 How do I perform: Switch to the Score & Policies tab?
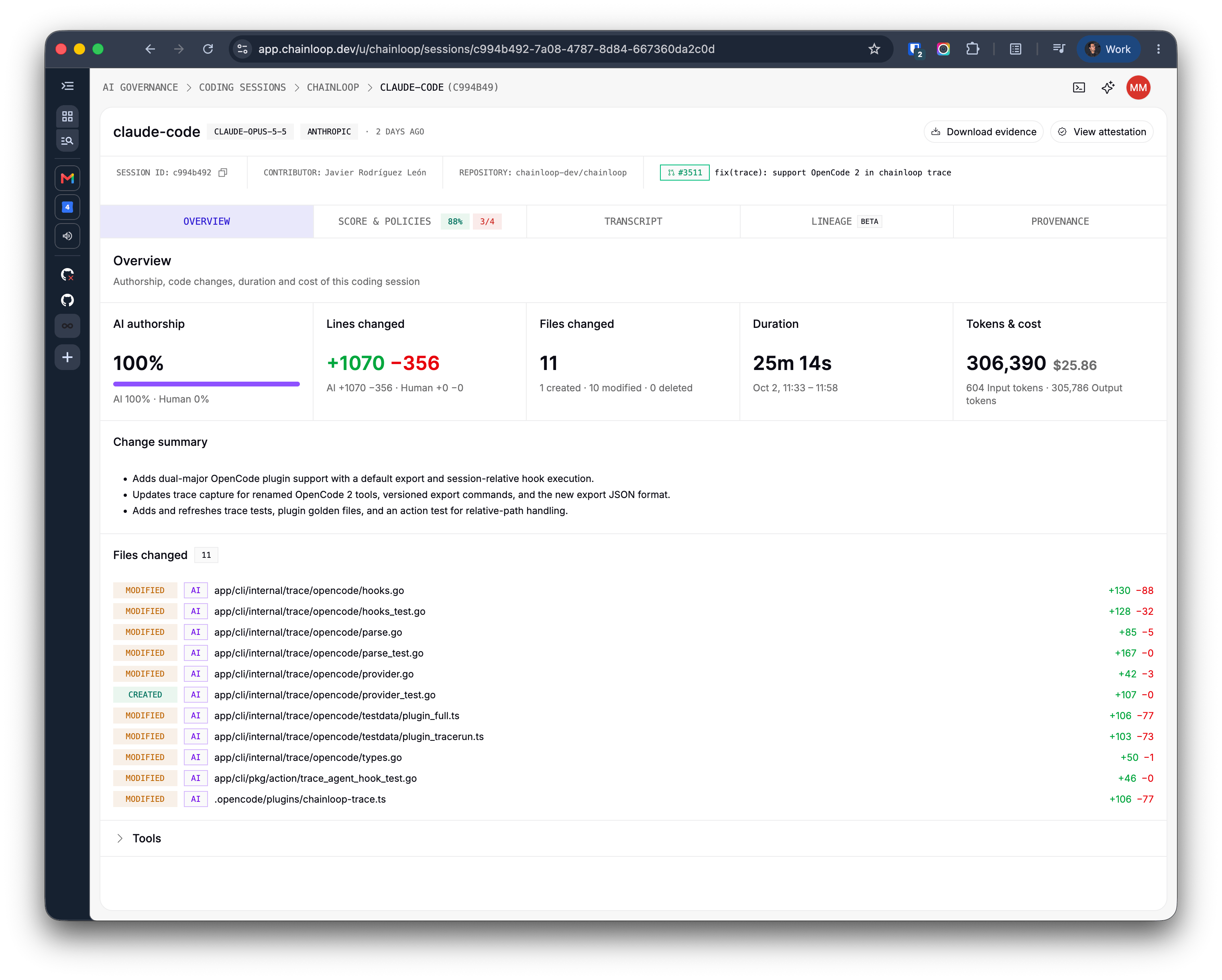(x=420, y=222)
